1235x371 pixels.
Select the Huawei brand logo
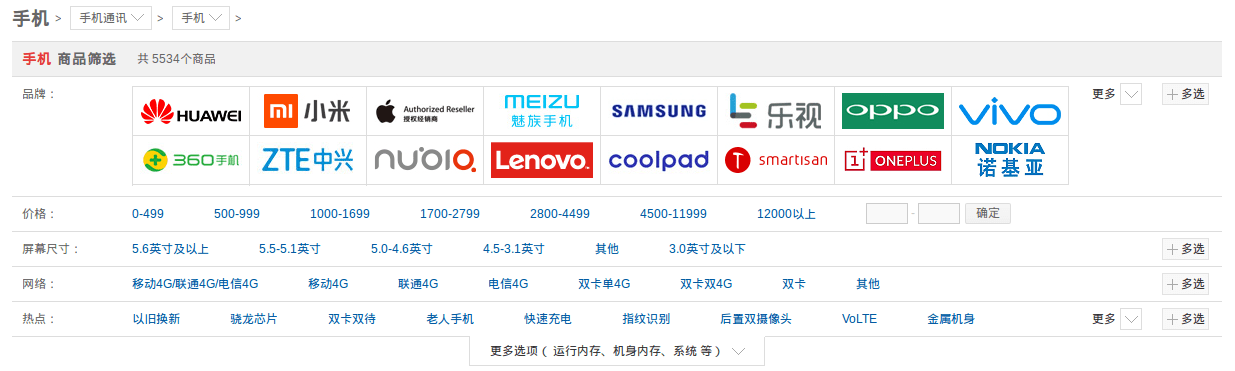coord(191,111)
